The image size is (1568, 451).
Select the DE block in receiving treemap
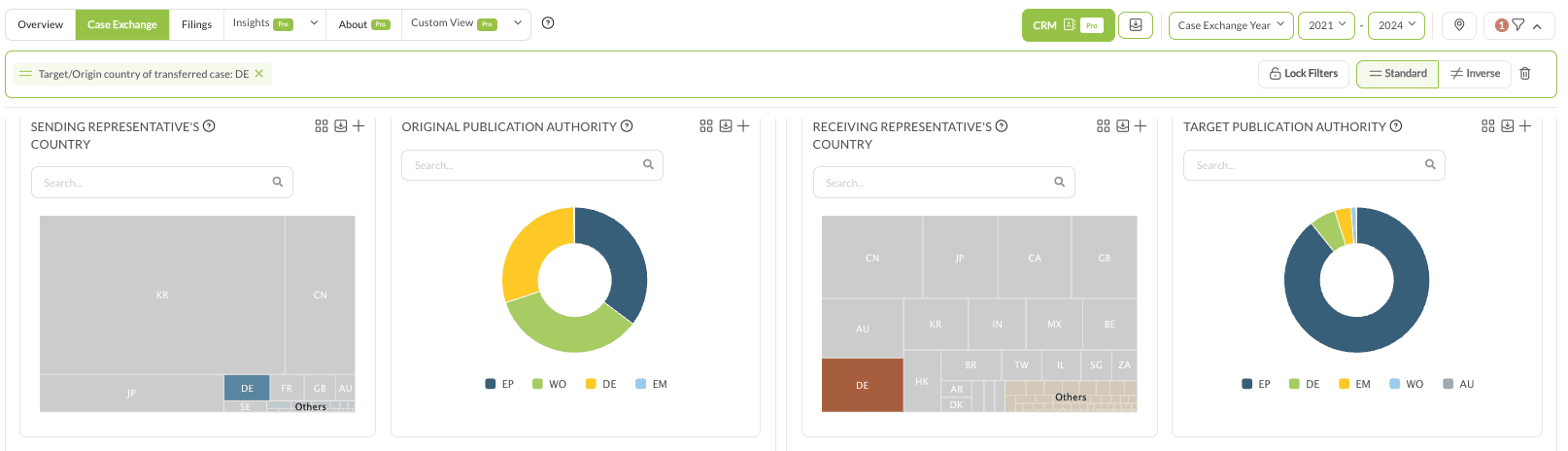point(862,385)
